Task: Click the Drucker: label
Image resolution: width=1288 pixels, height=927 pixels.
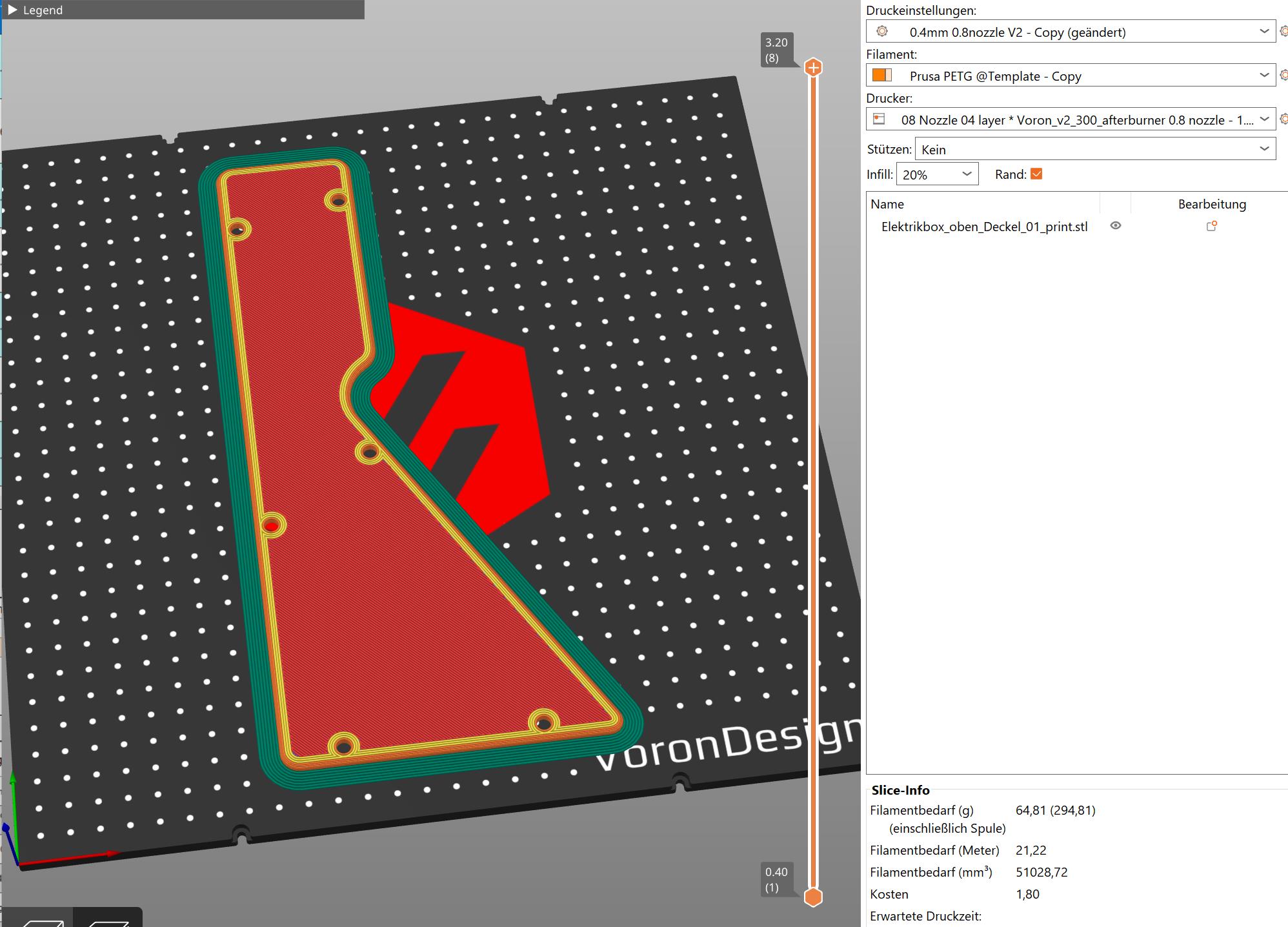Action: pos(889,98)
